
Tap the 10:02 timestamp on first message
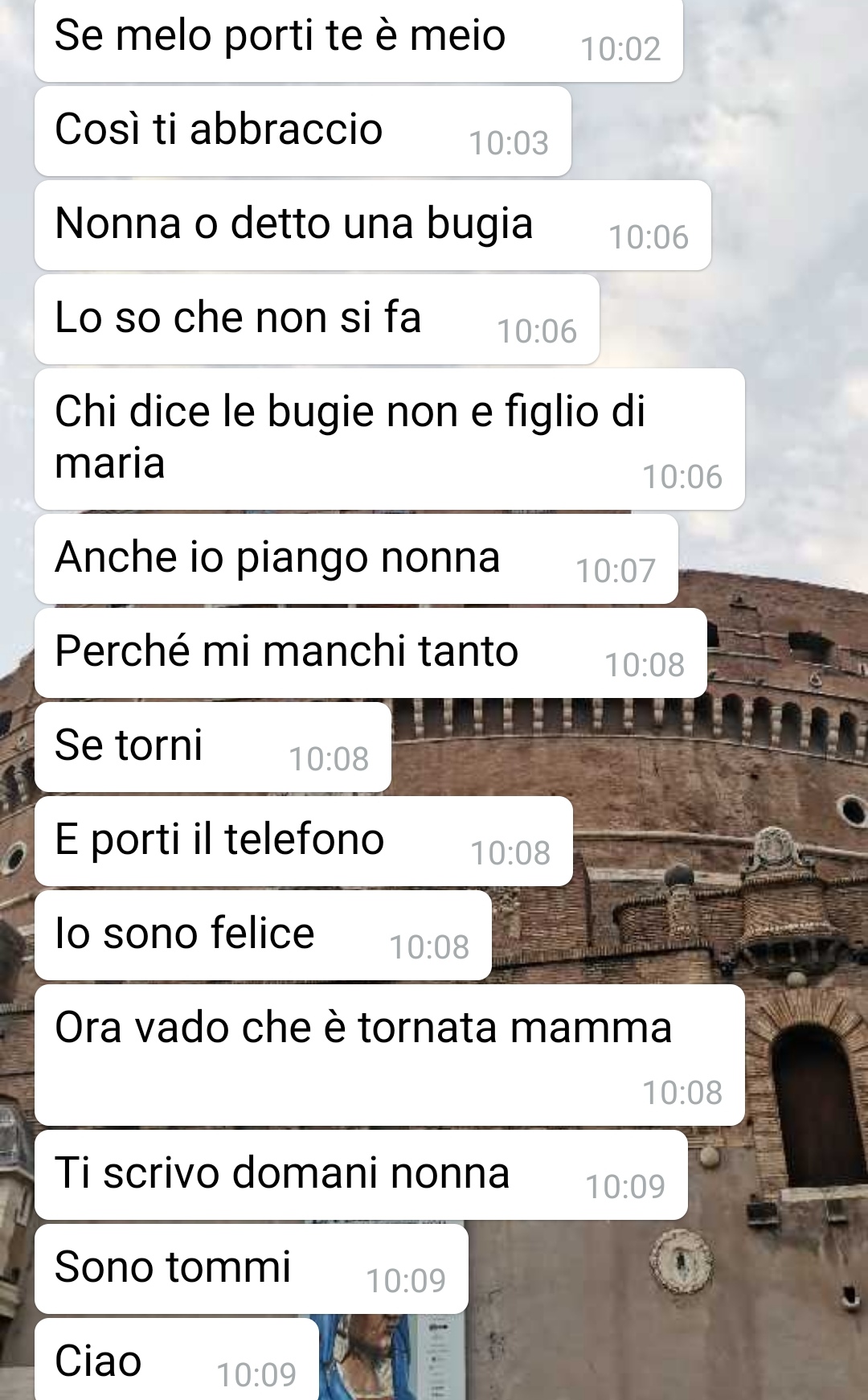point(620,49)
